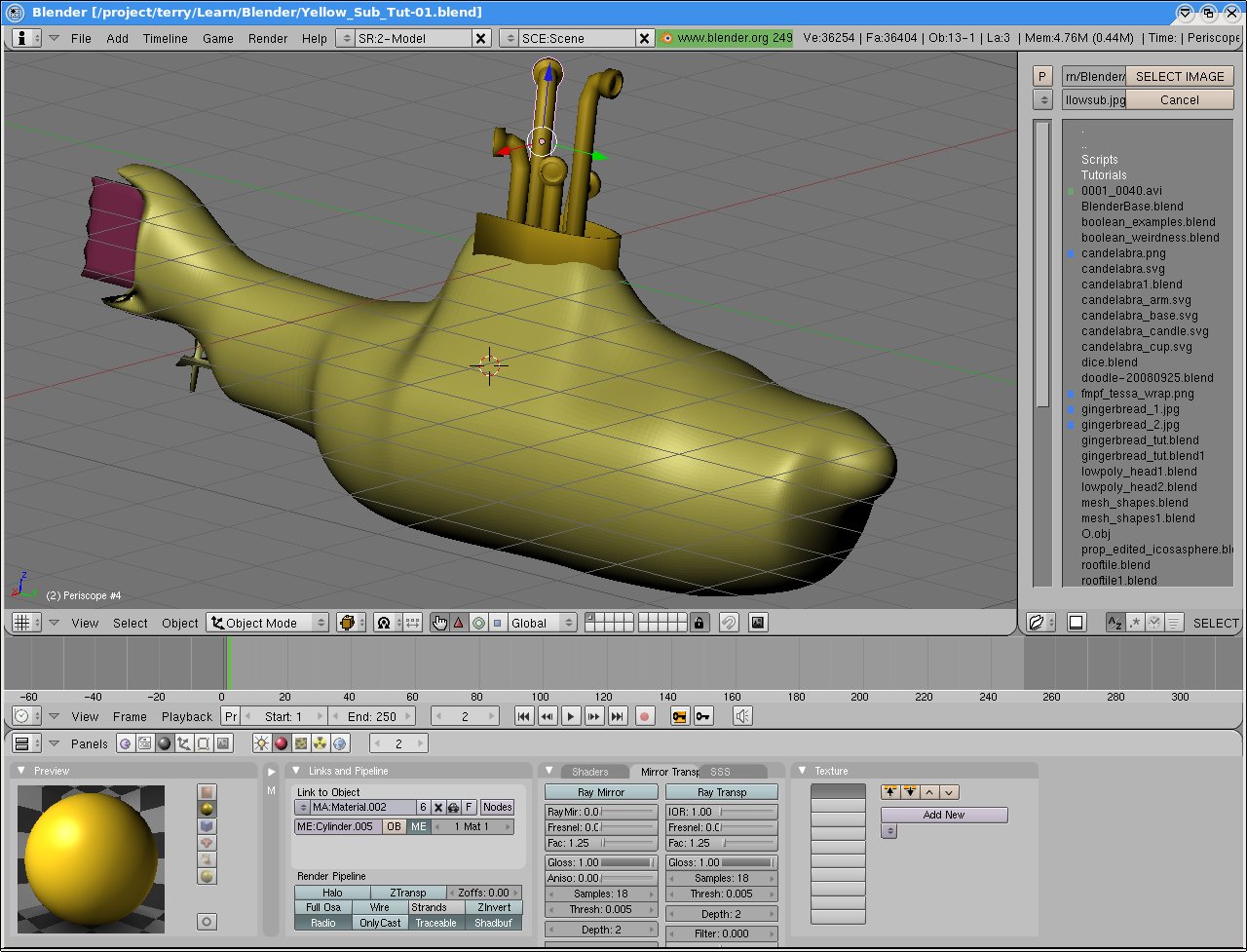Open the Render menu
The height and width of the screenshot is (952, 1247).
point(267,39)
